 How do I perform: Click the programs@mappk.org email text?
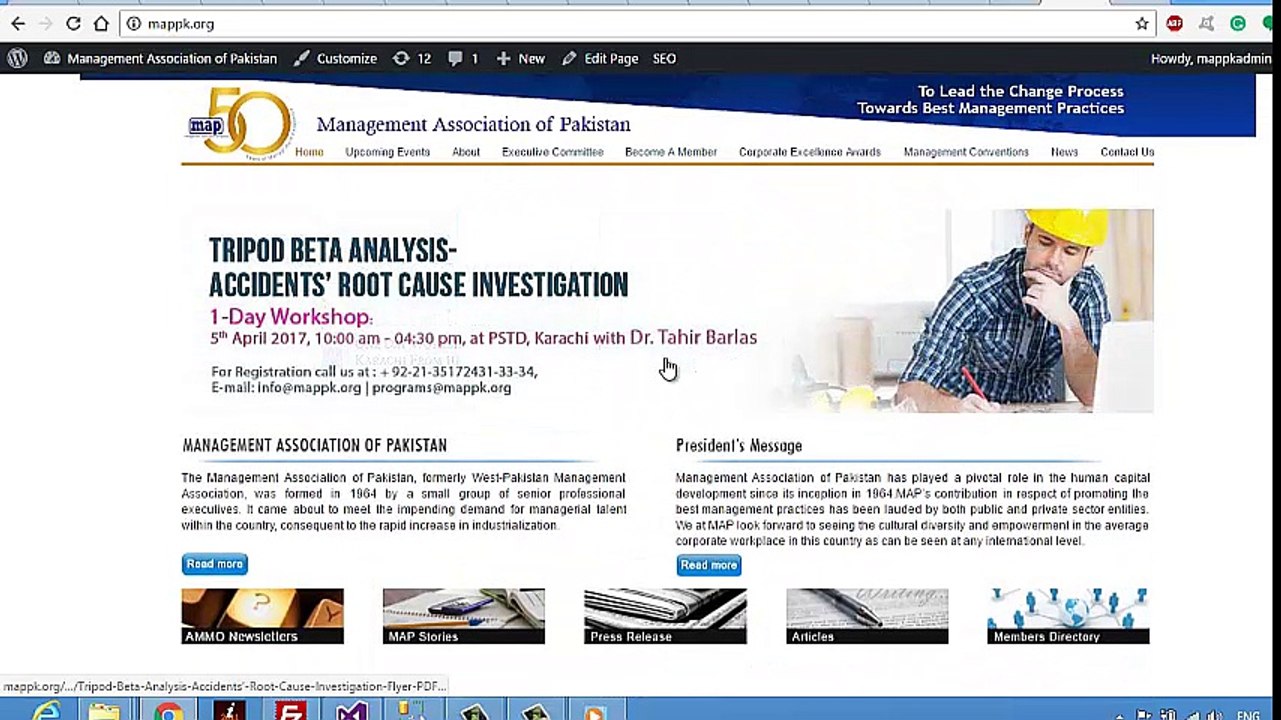(x=441, y=388)
